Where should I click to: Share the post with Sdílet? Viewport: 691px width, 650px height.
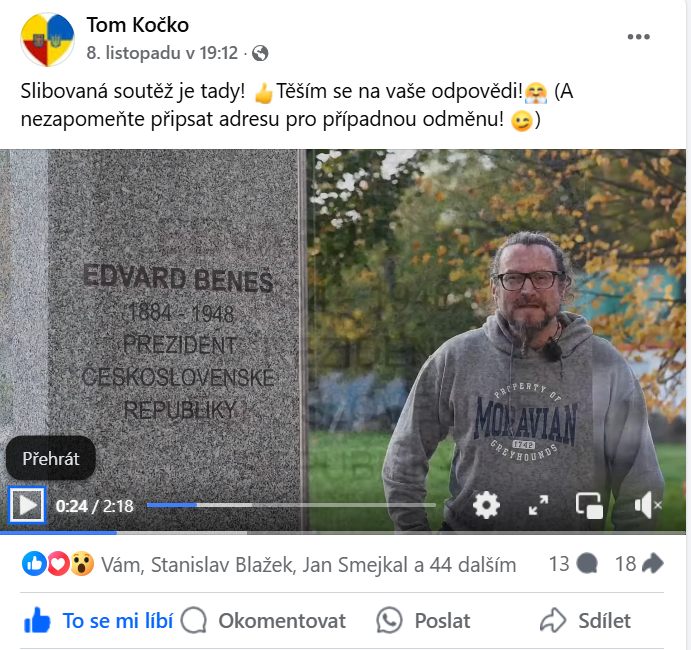586,620
